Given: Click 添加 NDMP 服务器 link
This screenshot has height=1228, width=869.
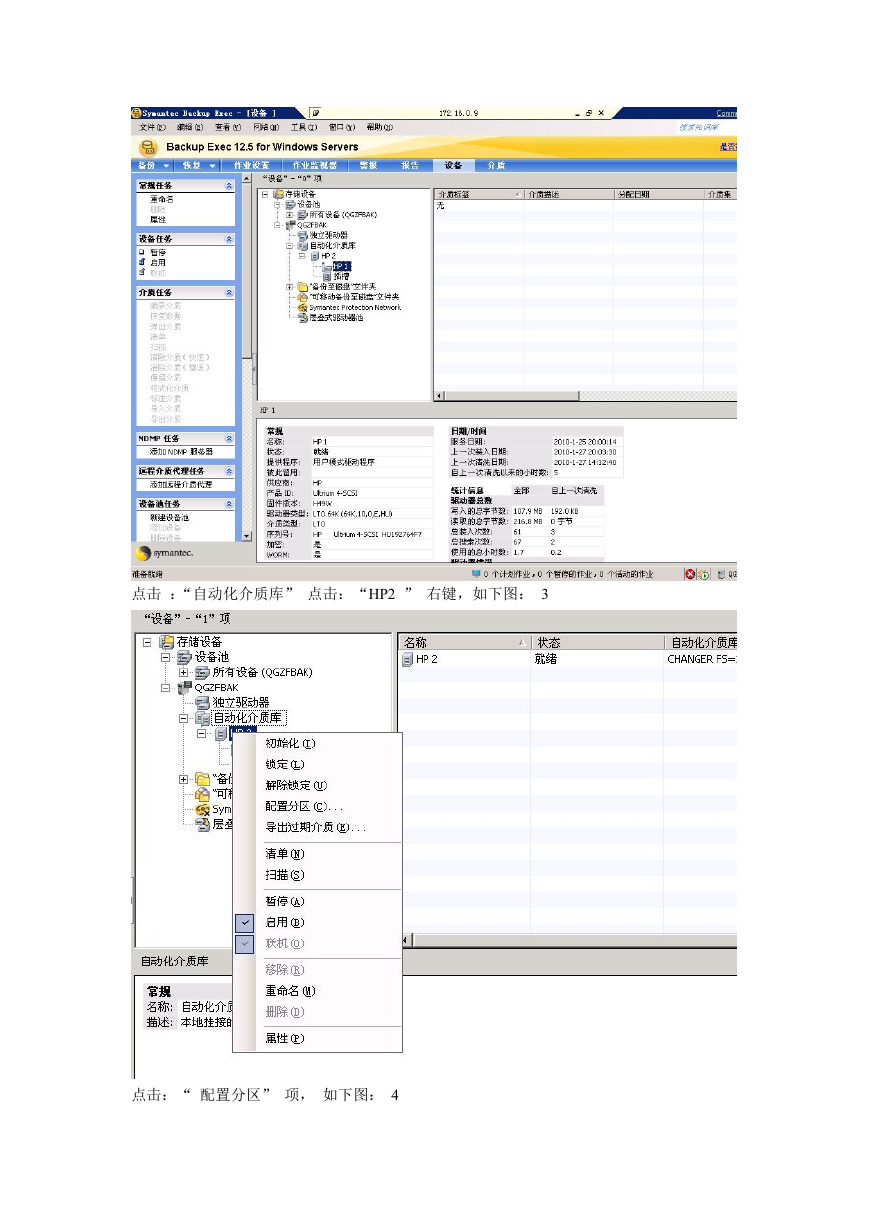Looking at the screenshot, I should pyautogui.click(x=182, y=452).
